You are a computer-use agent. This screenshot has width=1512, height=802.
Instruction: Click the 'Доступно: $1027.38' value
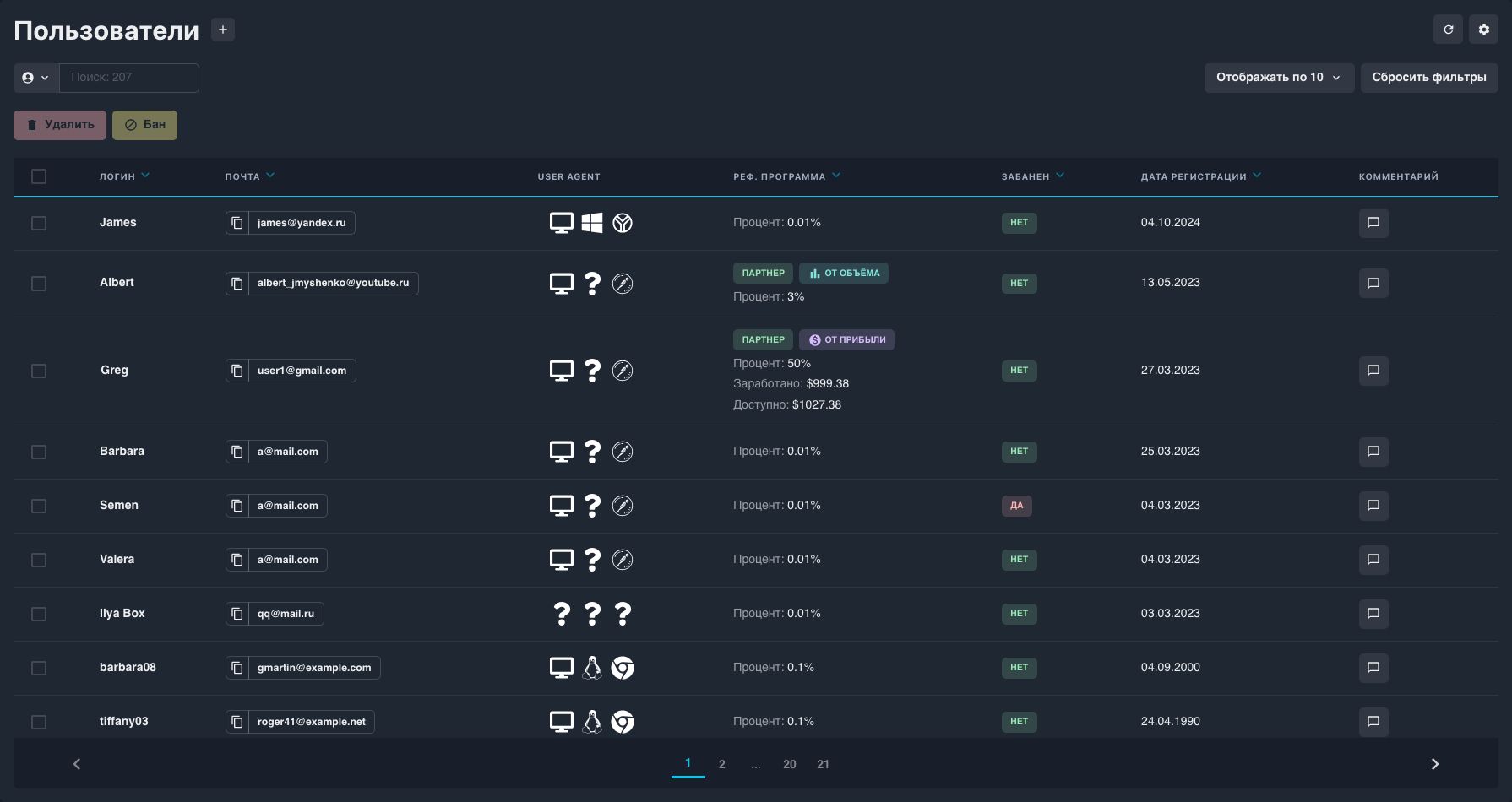pyautogui.click(x=787, y=404)
